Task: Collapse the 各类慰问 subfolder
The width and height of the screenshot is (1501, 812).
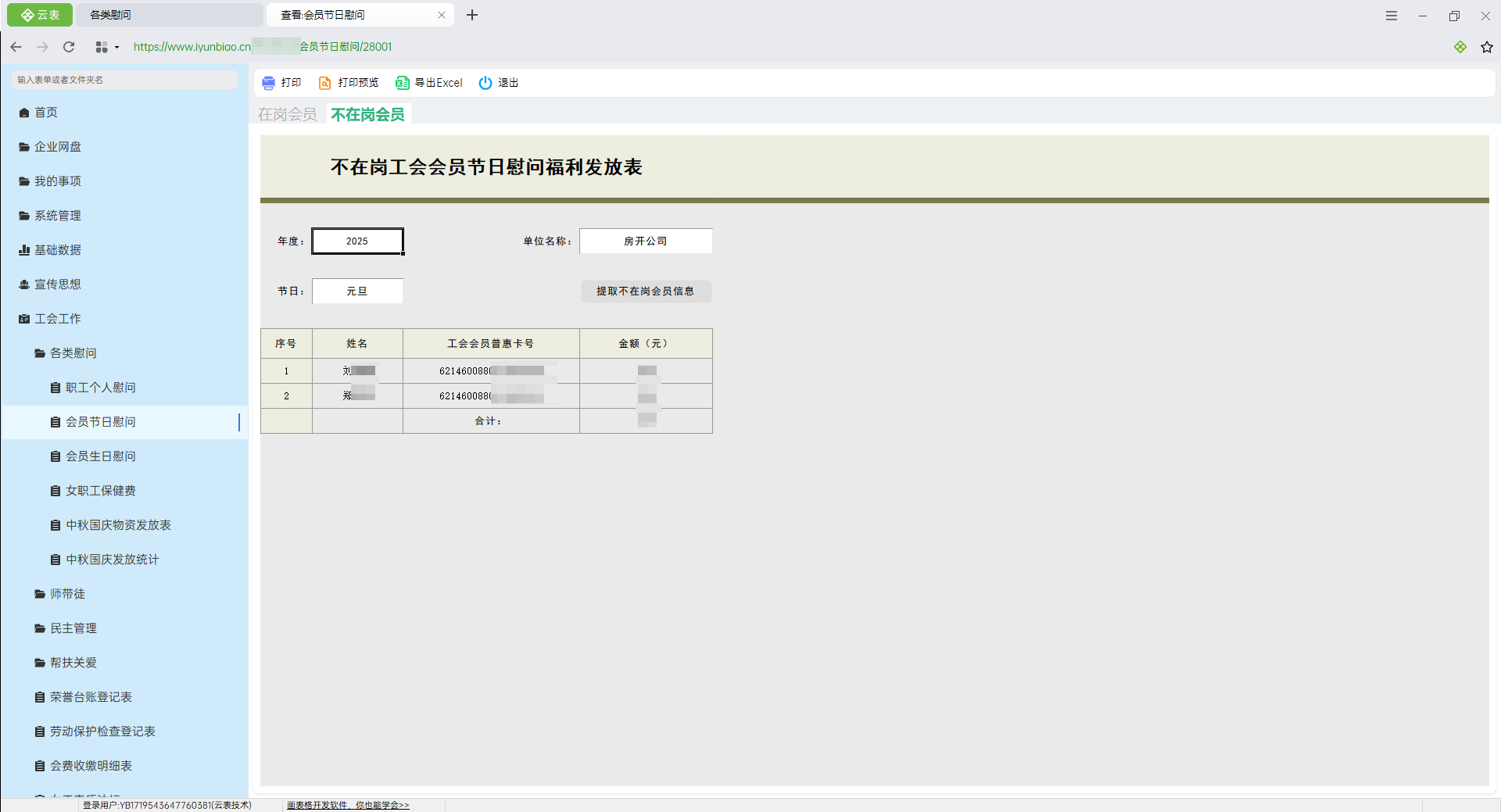Action: (73, 353)
